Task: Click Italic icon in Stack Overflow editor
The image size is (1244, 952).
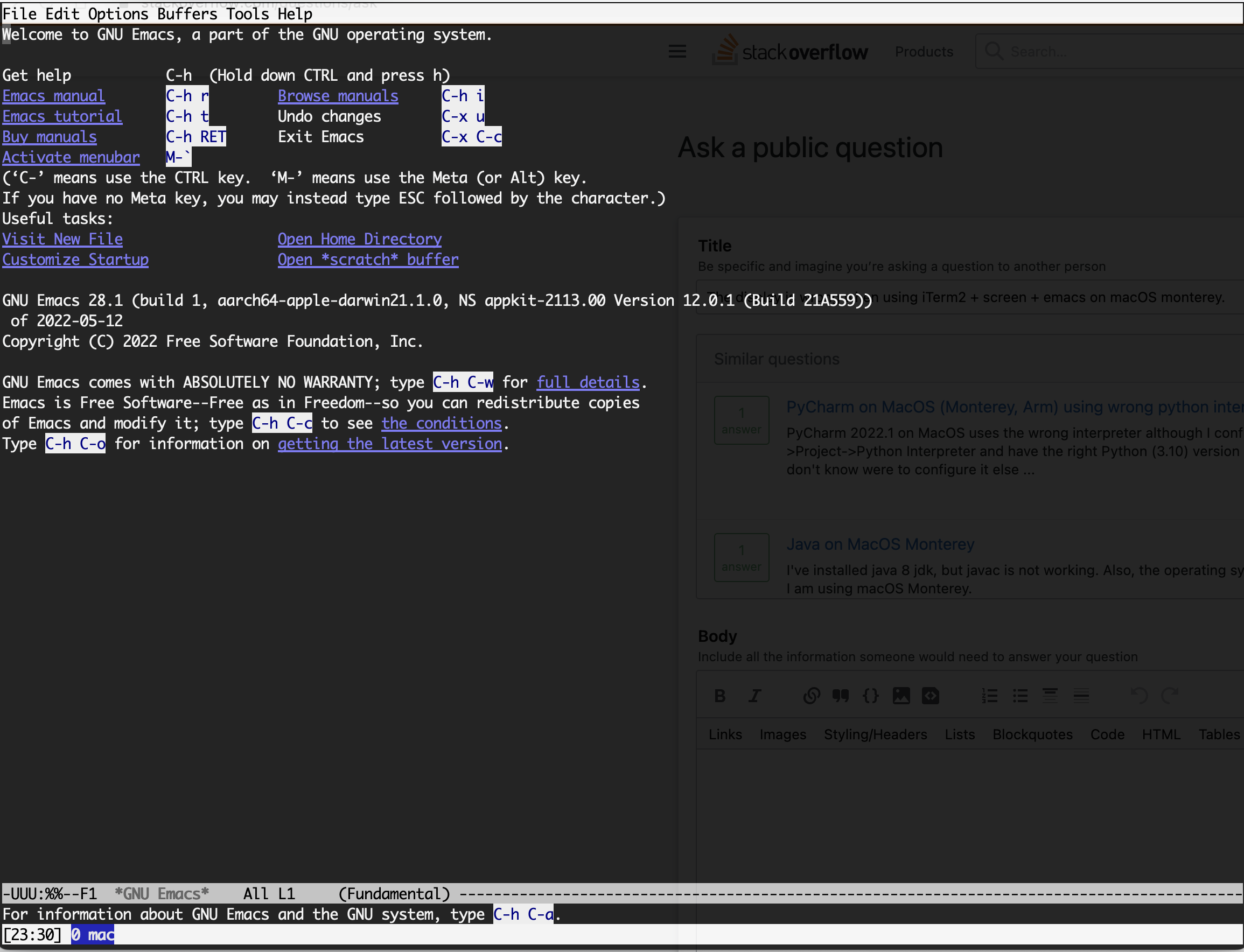Action: [x=754, y=696]
